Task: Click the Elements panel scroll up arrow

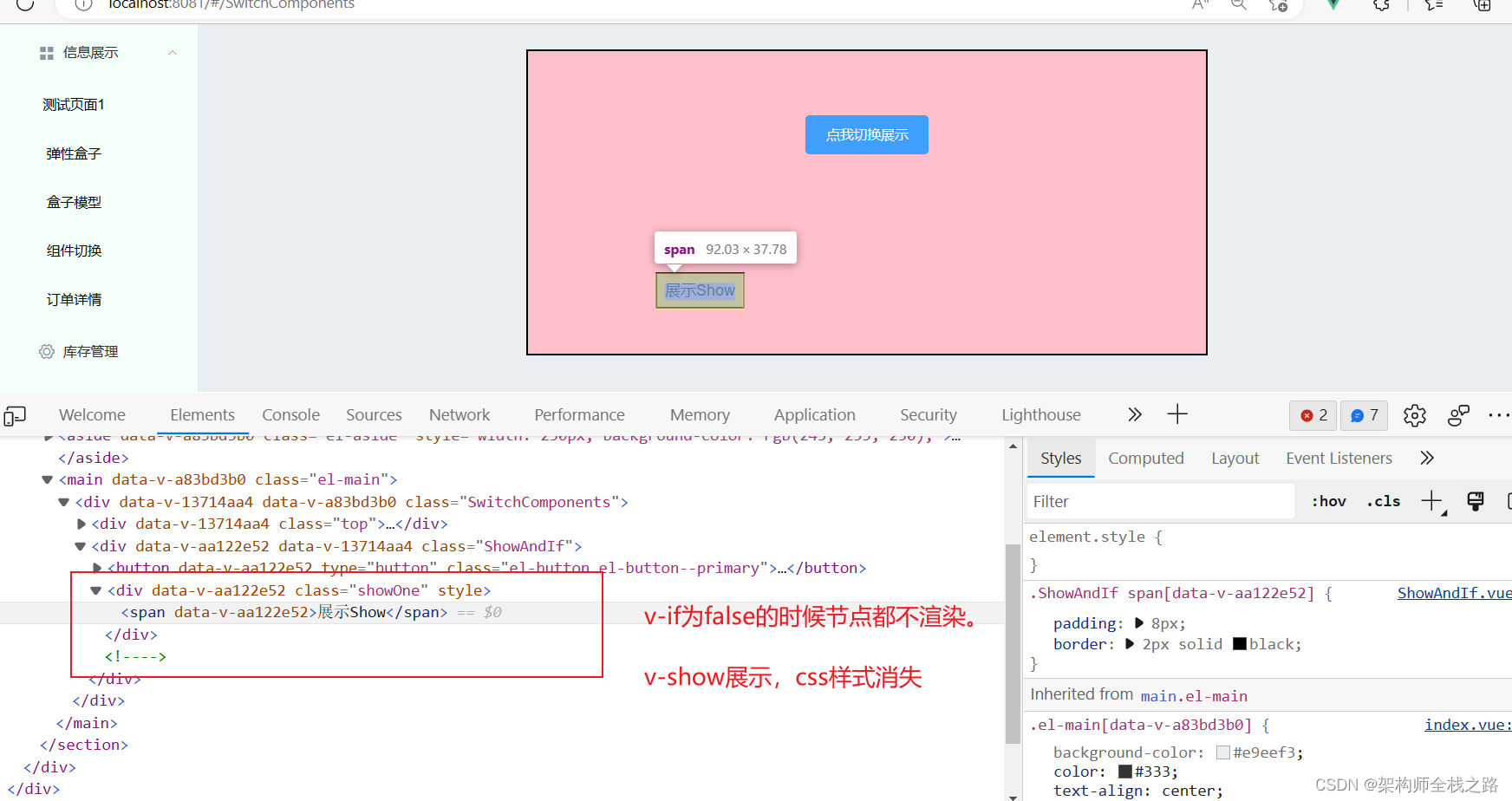Action: 1013,446
